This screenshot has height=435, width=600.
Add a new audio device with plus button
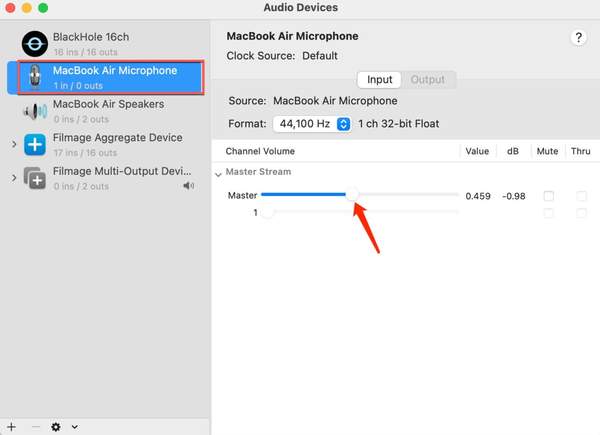tap(11, 426)
